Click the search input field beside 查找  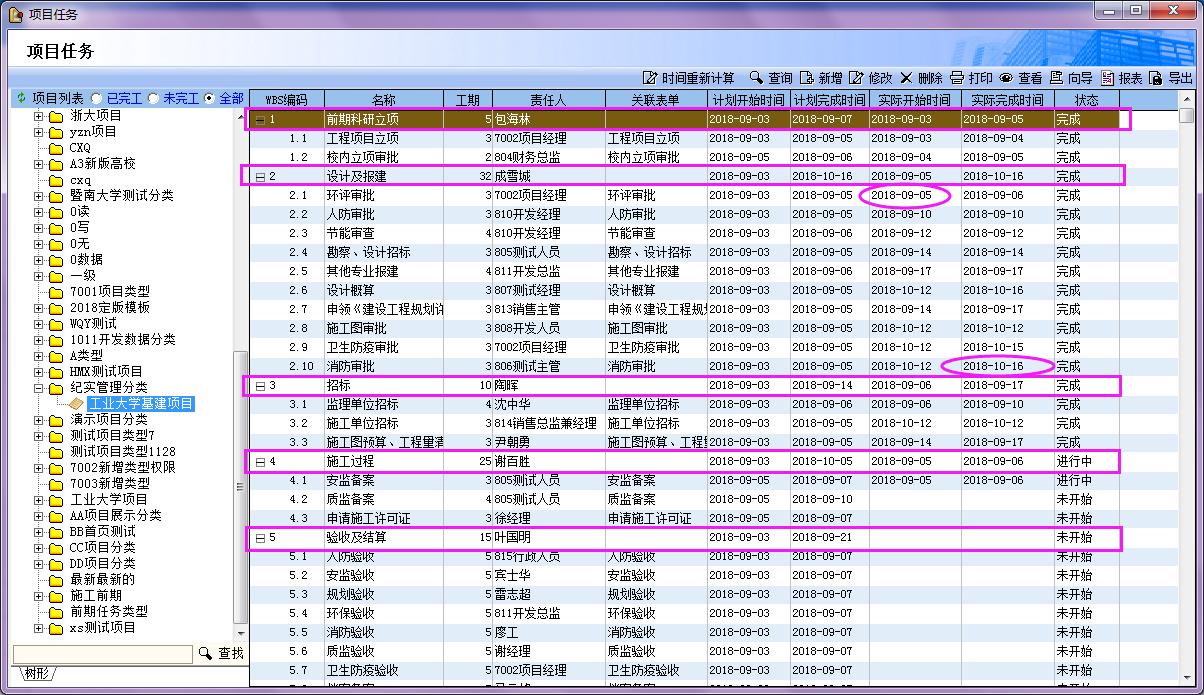point(102,653)
